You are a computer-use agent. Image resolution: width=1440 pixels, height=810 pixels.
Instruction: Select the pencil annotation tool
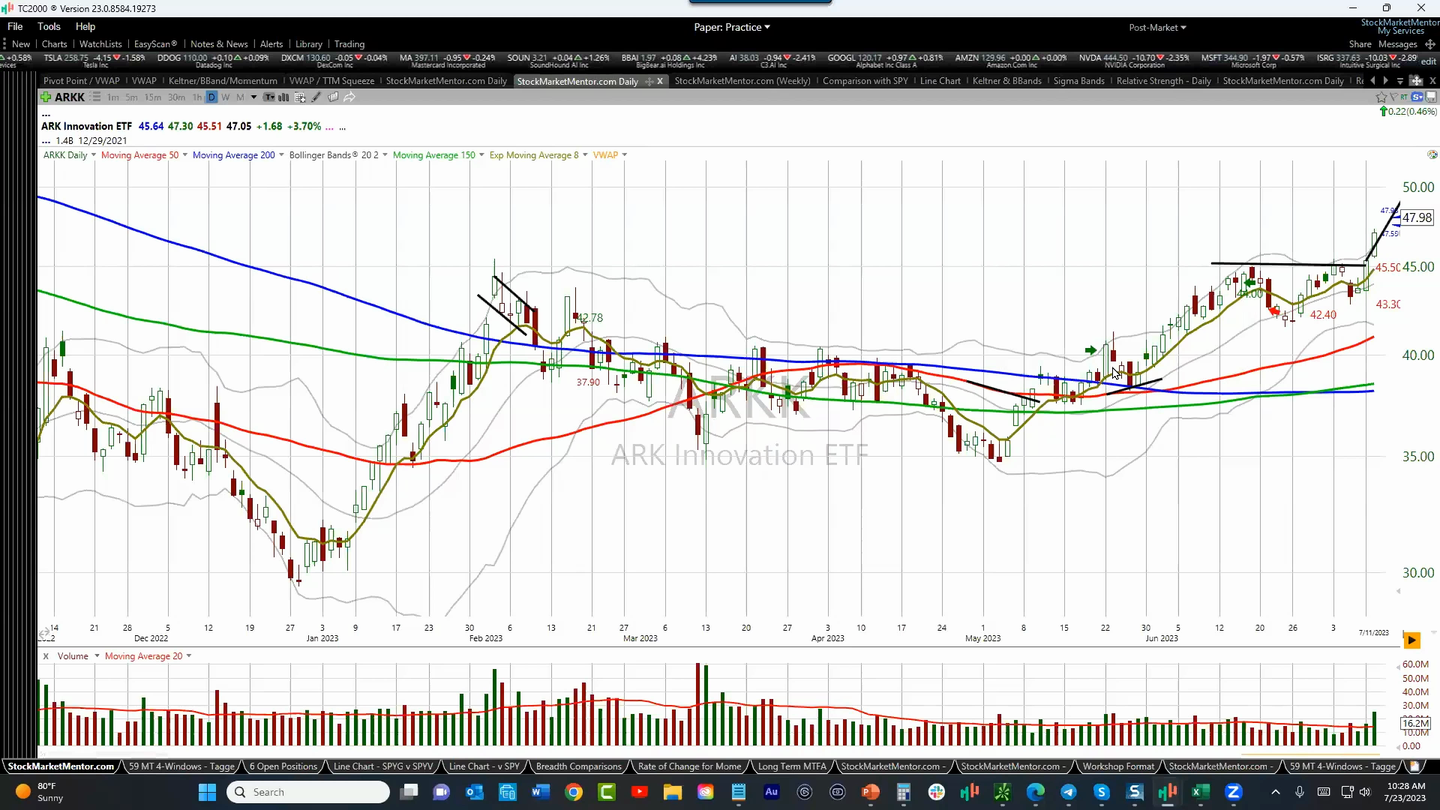(x=316, y=97)
